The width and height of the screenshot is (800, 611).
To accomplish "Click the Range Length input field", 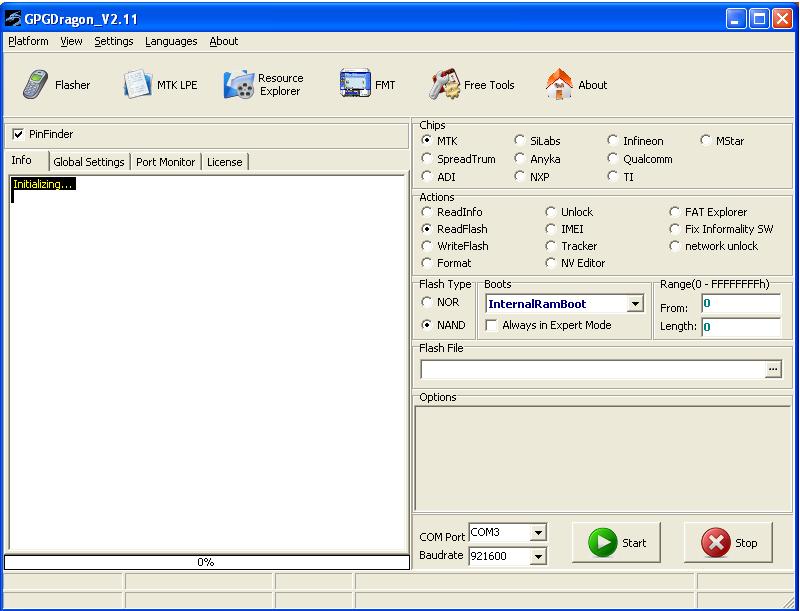I will [741, 326].
